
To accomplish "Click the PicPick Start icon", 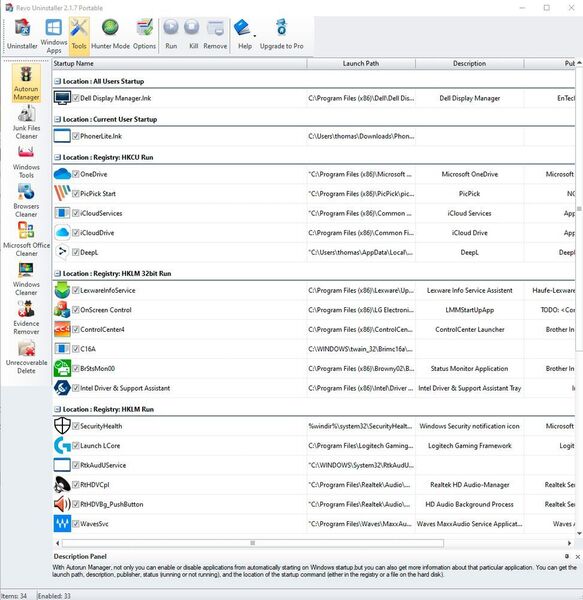I will [62, 194].
